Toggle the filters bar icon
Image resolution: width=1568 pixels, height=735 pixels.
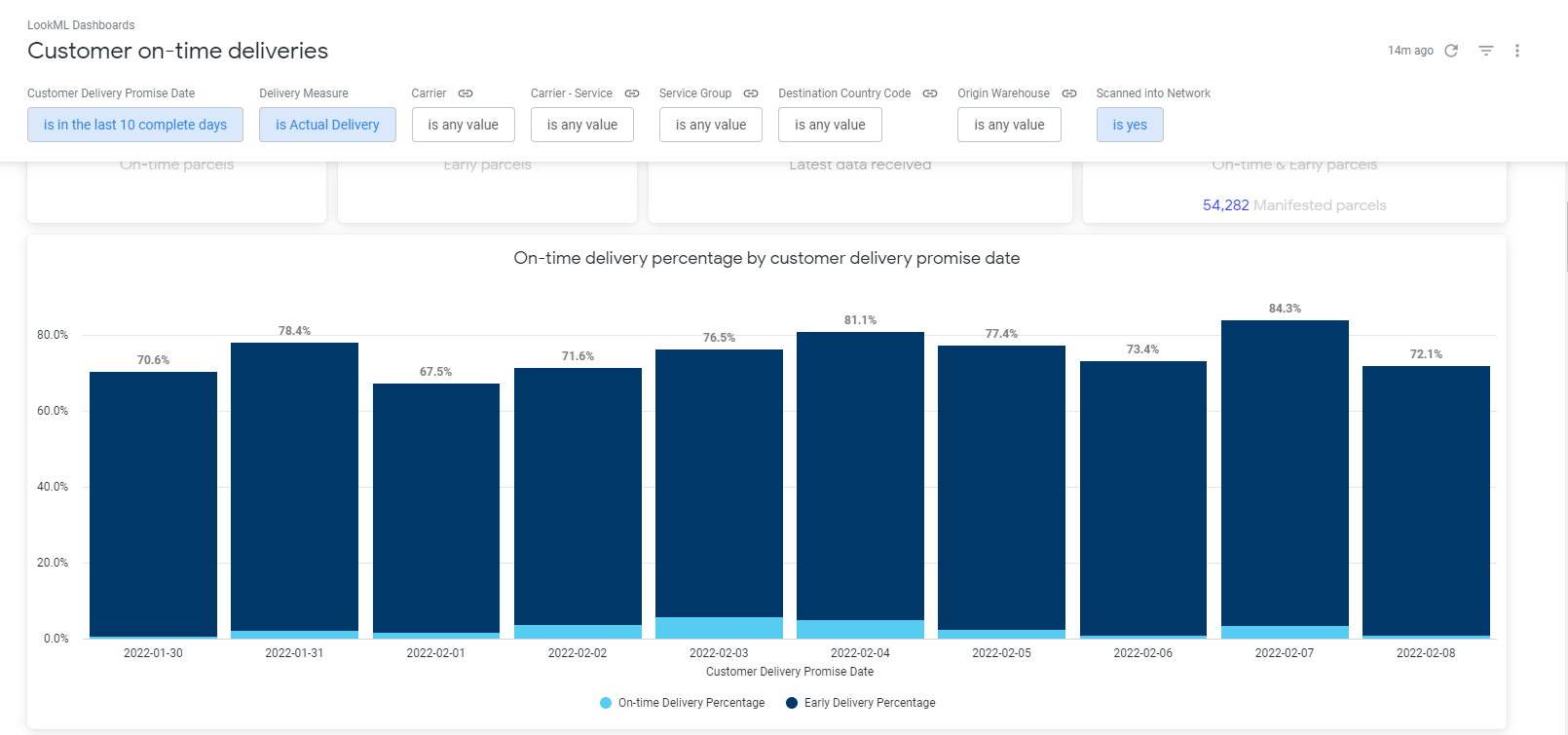[x=1485, y=51]
